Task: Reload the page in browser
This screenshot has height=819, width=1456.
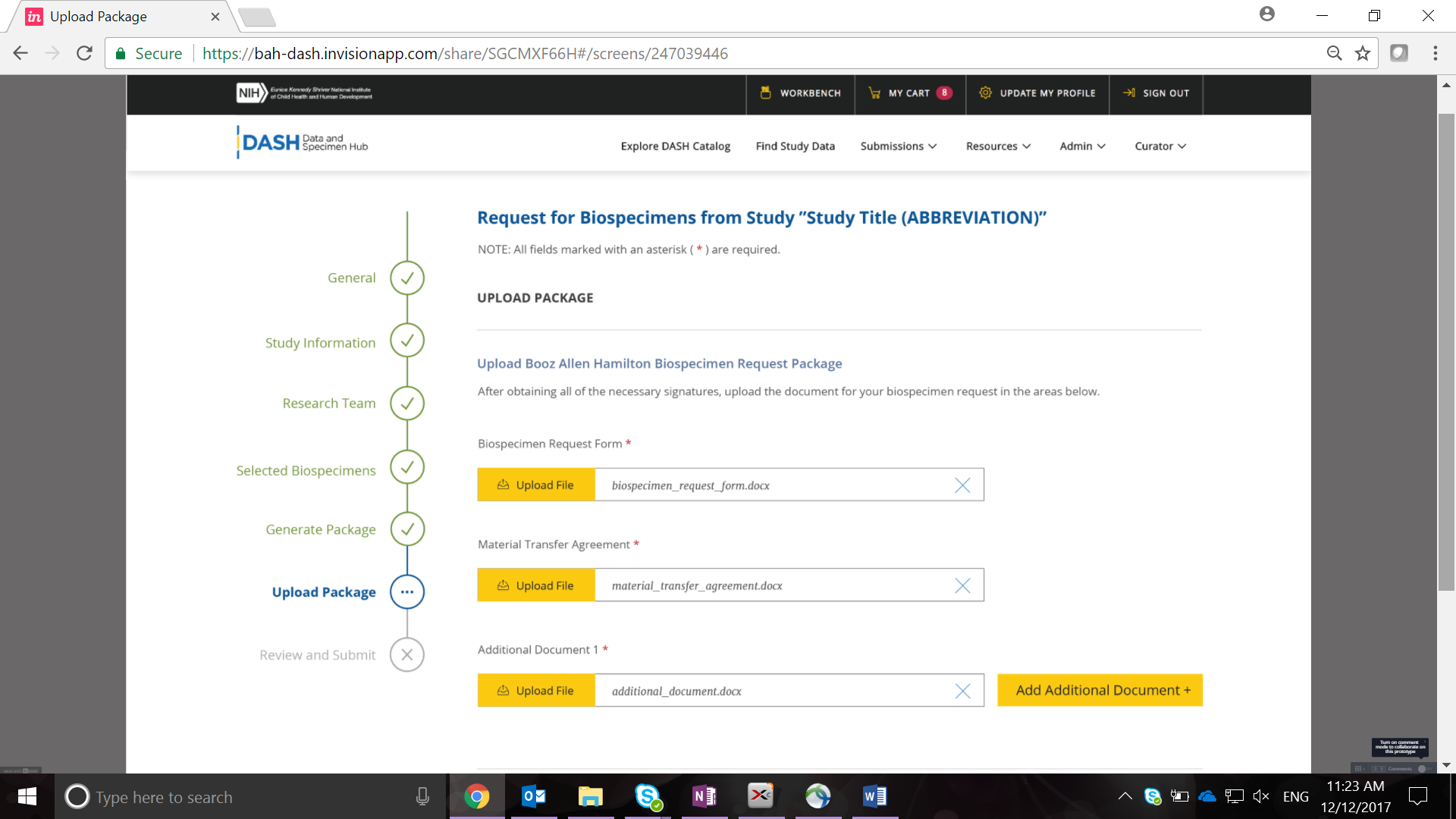Action: pyautogui.click(x=84, y=53)
